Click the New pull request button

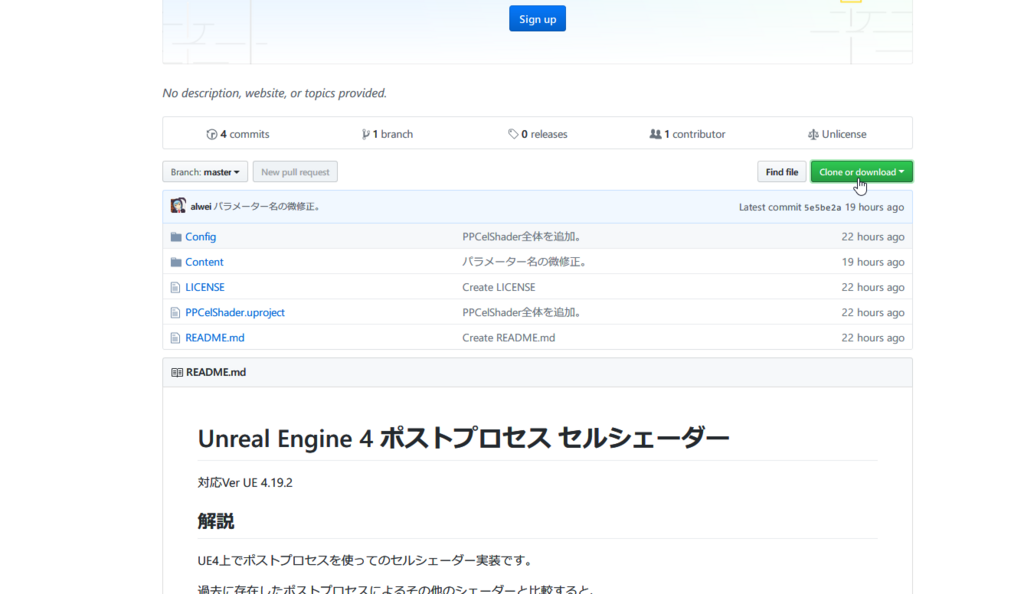coord(295,172)
